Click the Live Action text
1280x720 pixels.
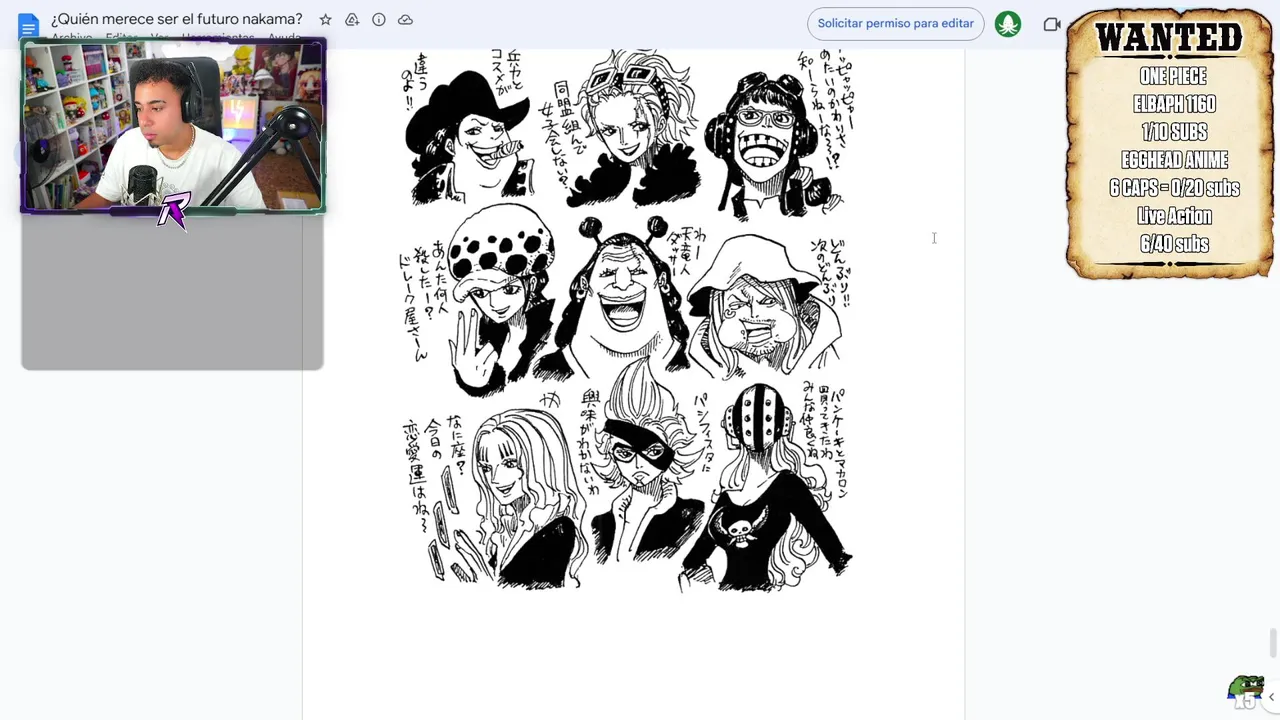(1174, 216)
